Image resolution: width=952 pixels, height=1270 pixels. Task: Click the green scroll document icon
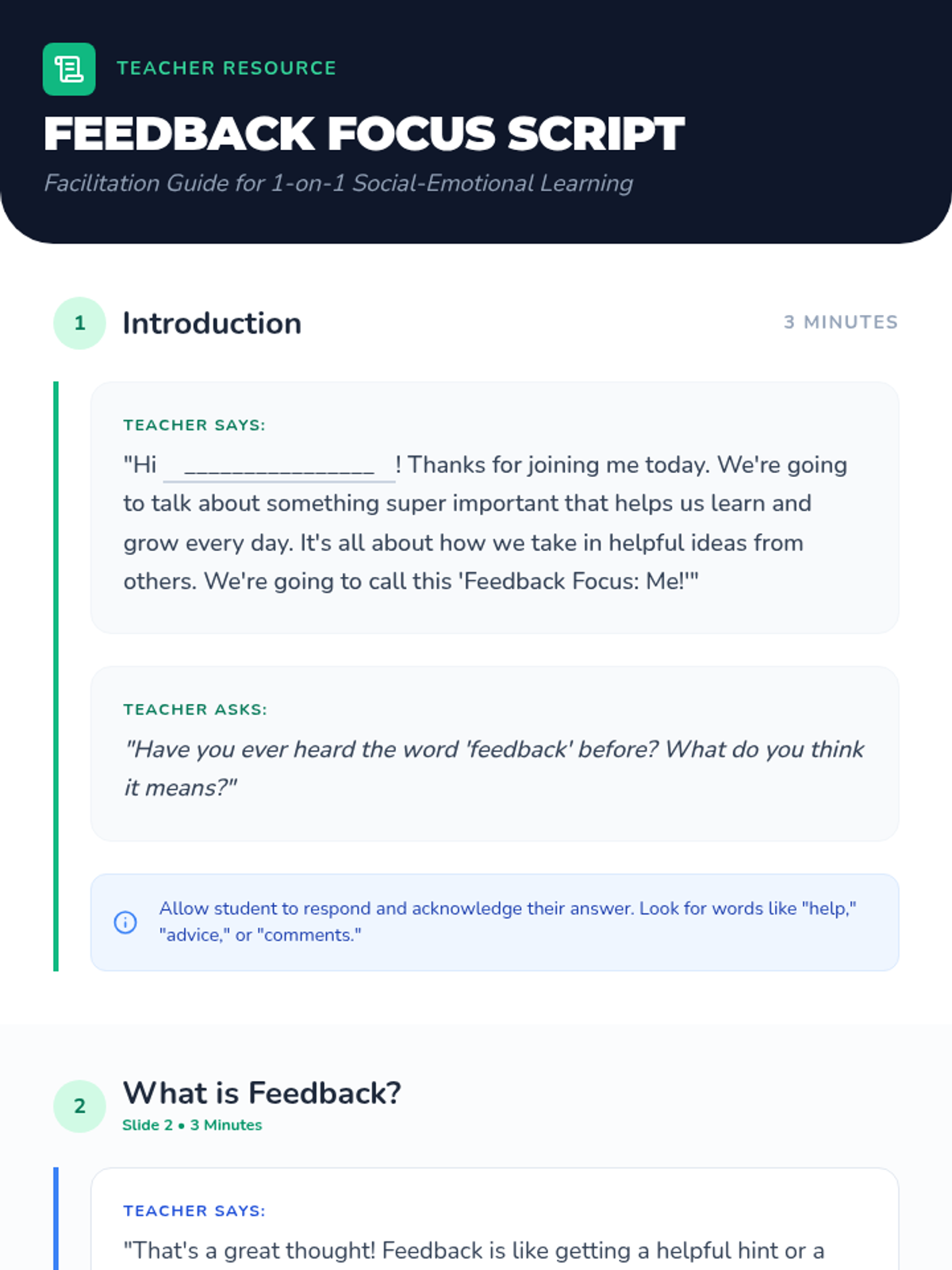click(69, 69)
